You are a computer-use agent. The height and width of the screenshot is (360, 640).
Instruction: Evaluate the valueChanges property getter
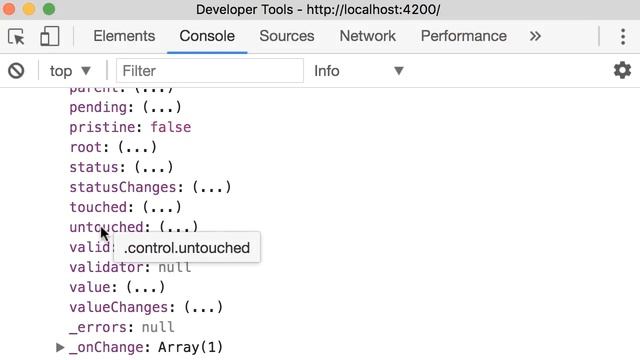[x=203, y=307]
